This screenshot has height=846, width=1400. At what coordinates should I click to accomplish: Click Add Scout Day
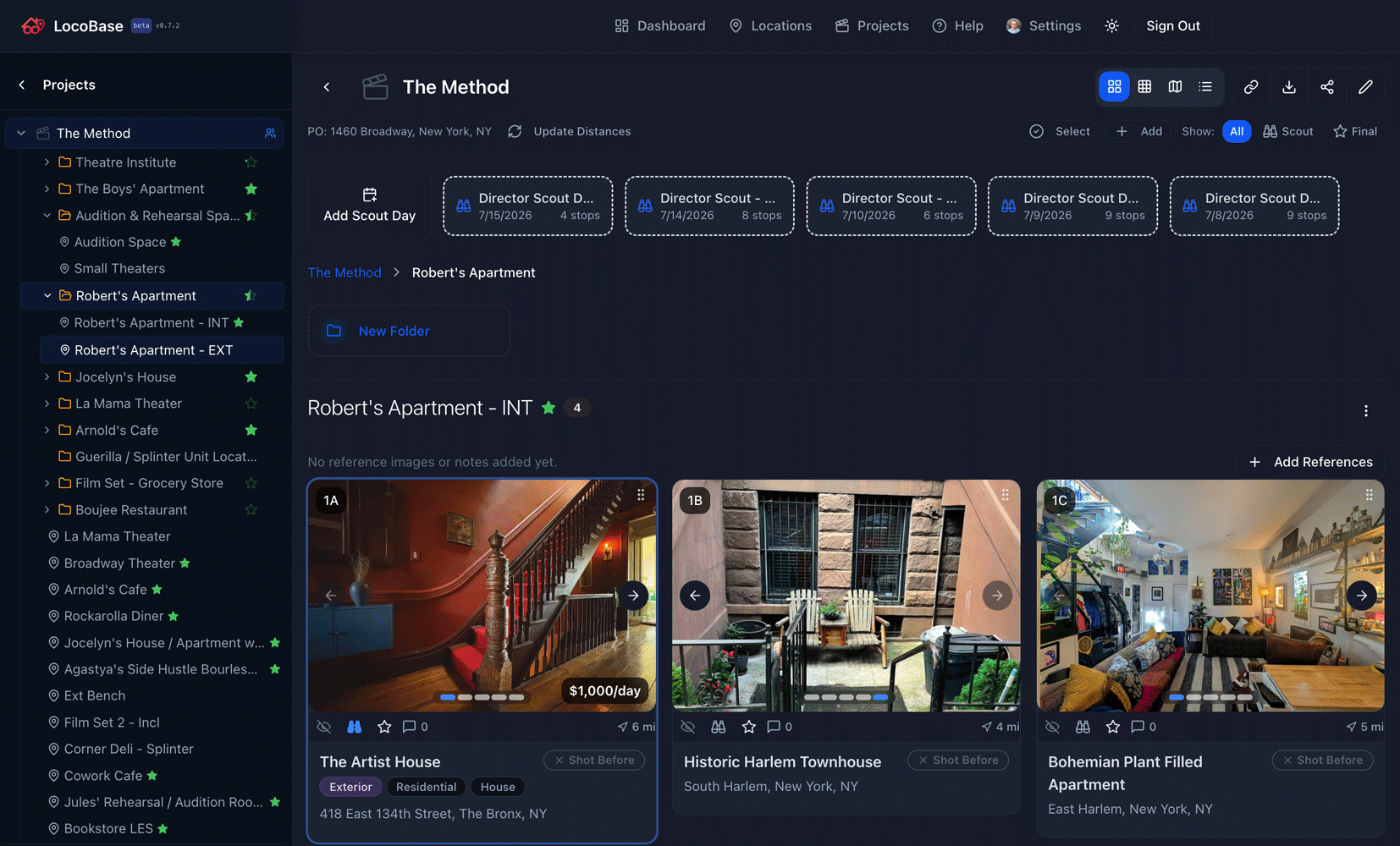click(x=370, y=206)
